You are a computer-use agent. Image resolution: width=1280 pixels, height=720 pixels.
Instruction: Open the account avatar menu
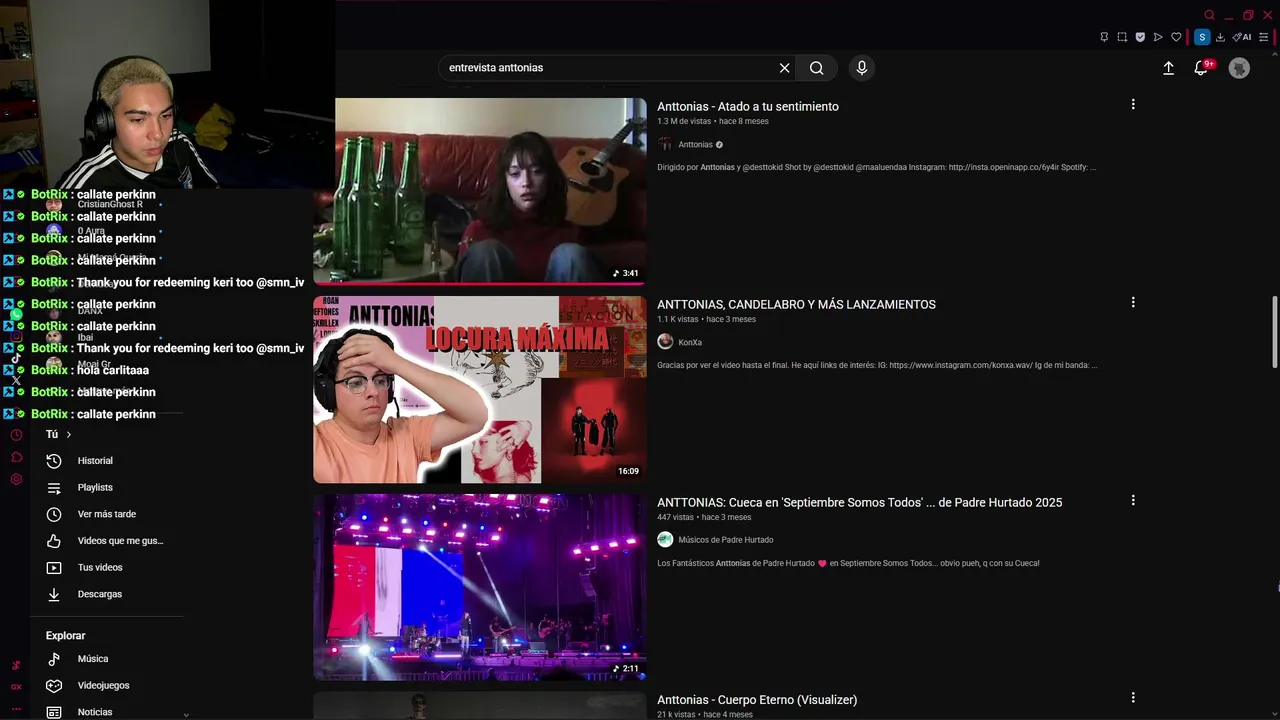tap(1239, 68)
